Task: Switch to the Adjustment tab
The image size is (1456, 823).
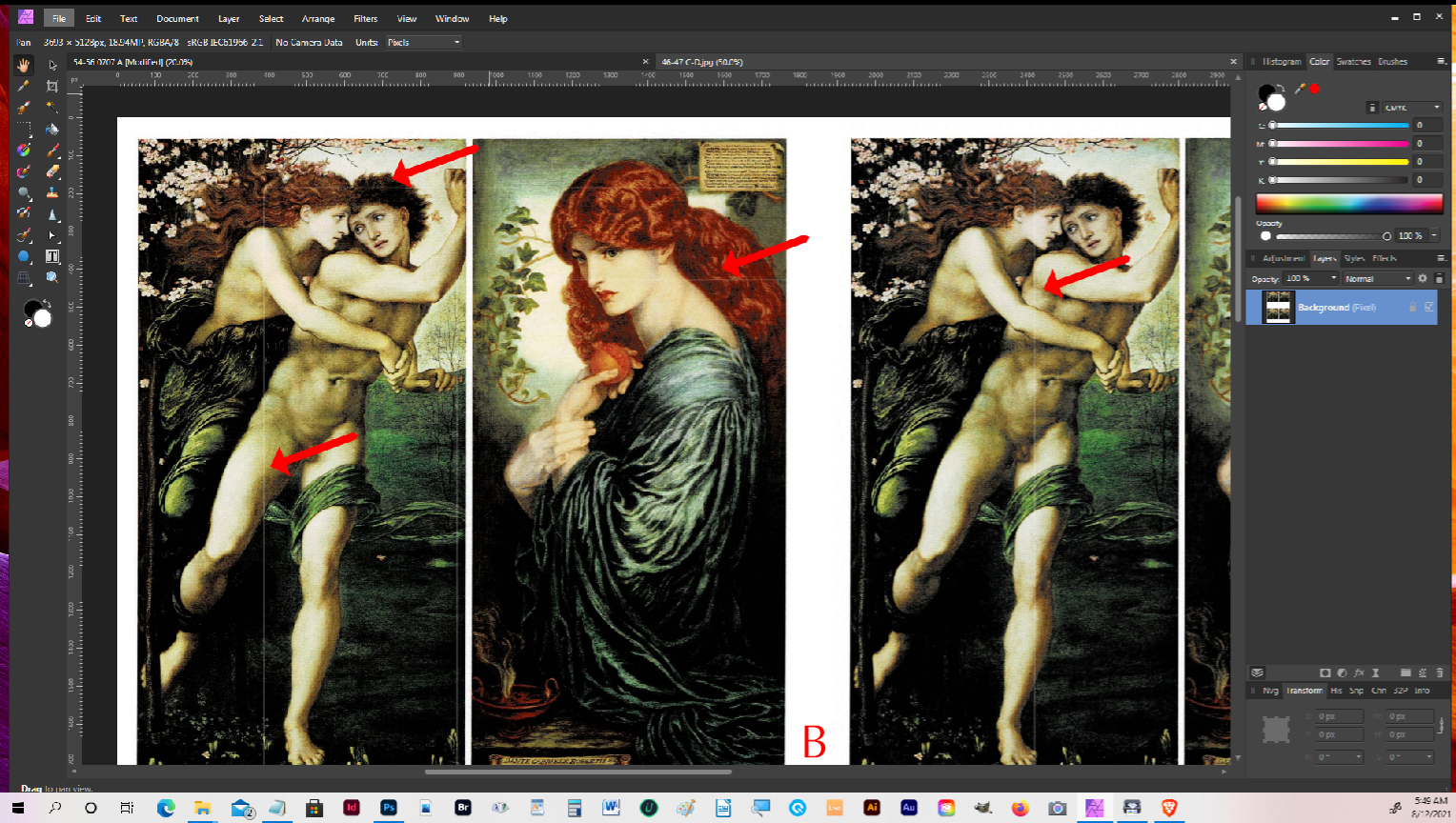Action: [x=1284, y=258]
